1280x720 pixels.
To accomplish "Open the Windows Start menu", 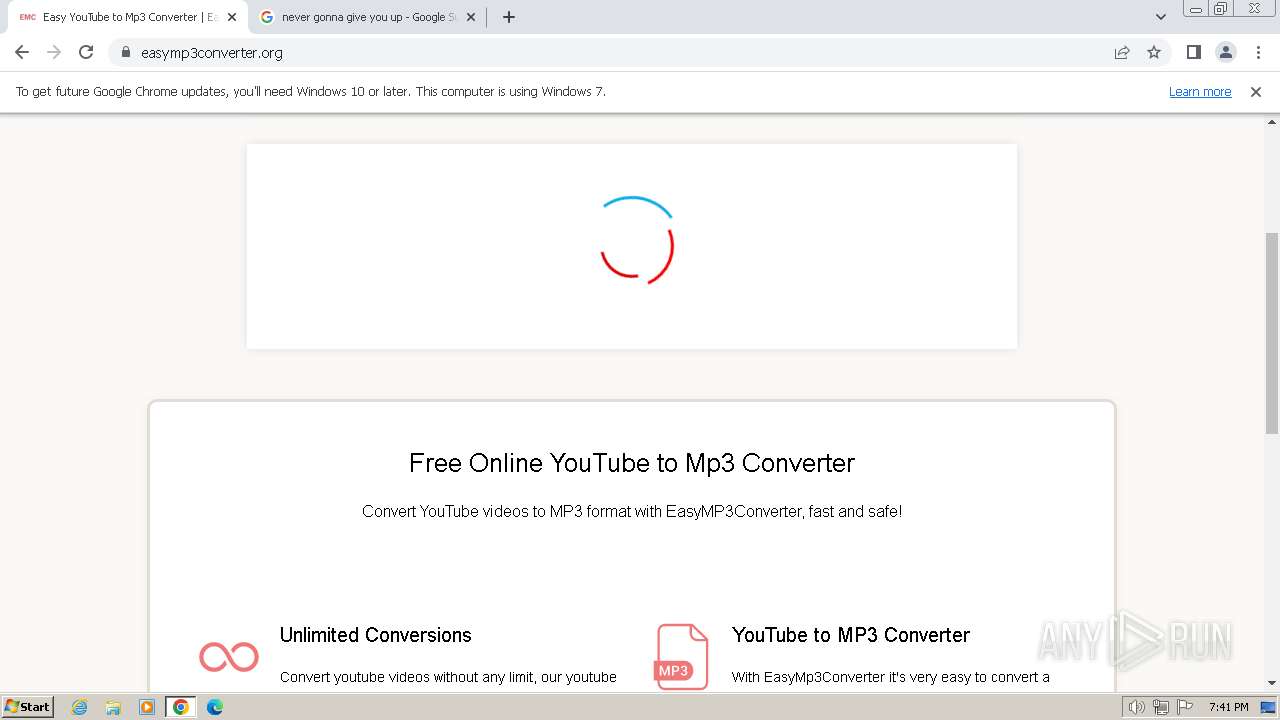I will (28, 706).
